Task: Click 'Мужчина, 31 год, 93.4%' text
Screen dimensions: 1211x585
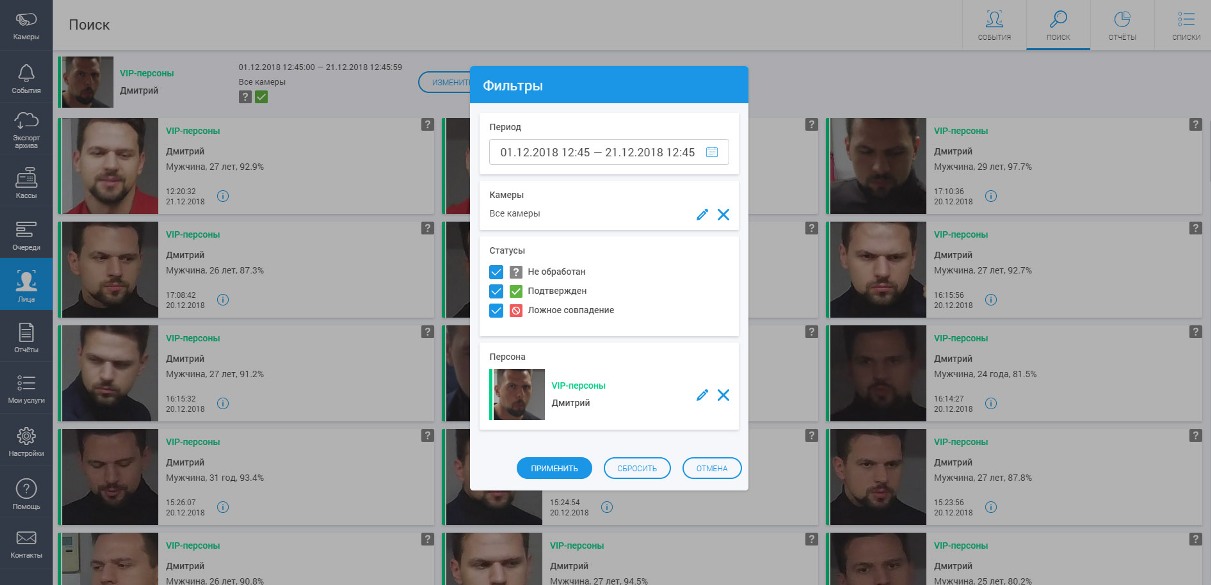Action: pyautogui.click(x=215, y=478)
